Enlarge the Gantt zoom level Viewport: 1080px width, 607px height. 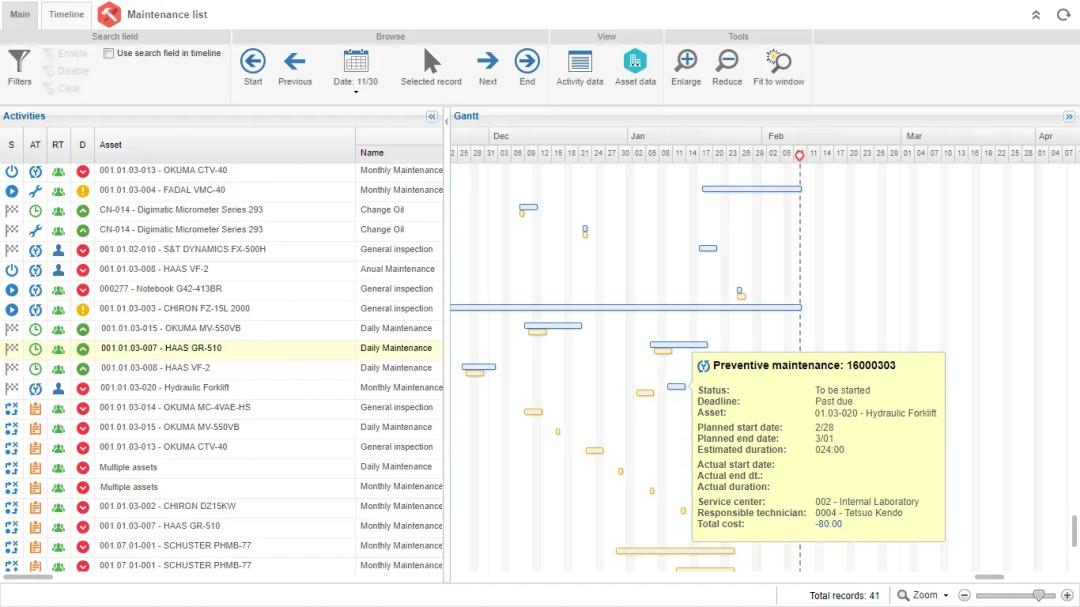click(686, 67)
